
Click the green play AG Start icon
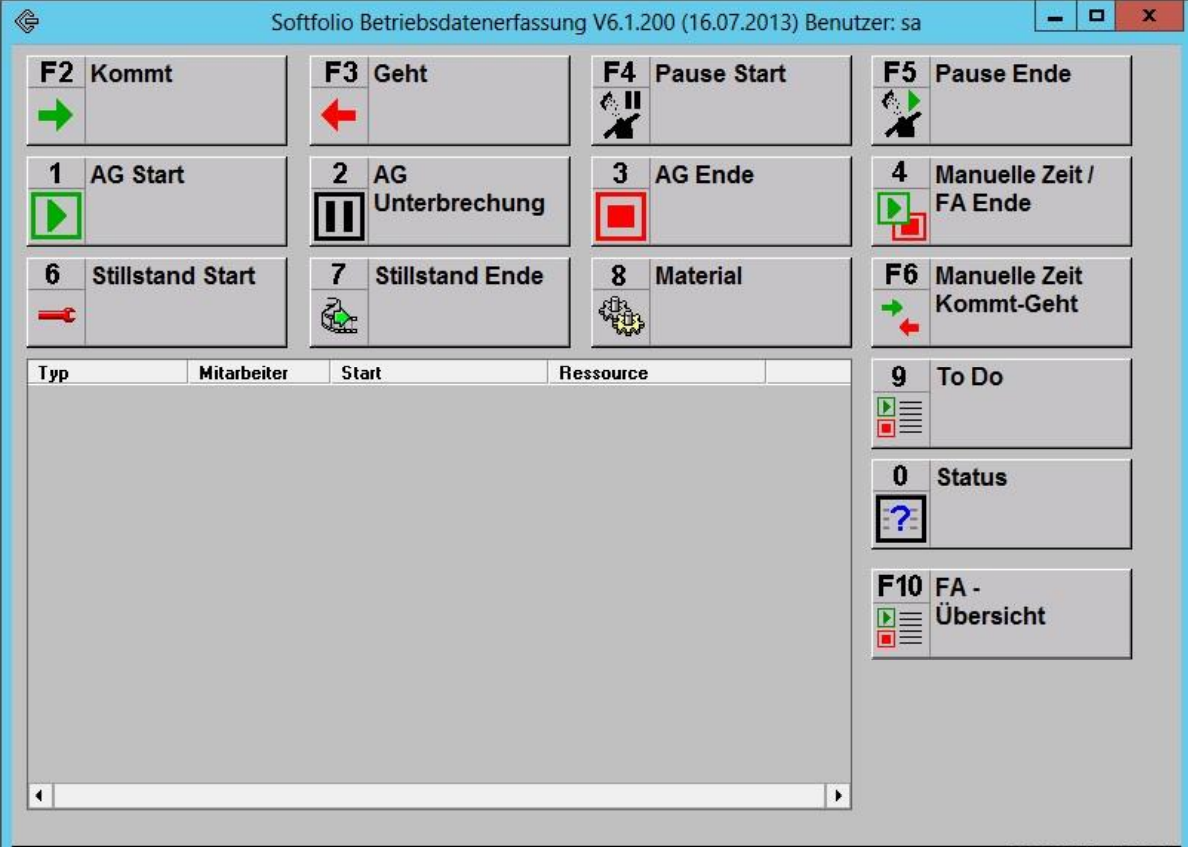click(x=56, y=216)
